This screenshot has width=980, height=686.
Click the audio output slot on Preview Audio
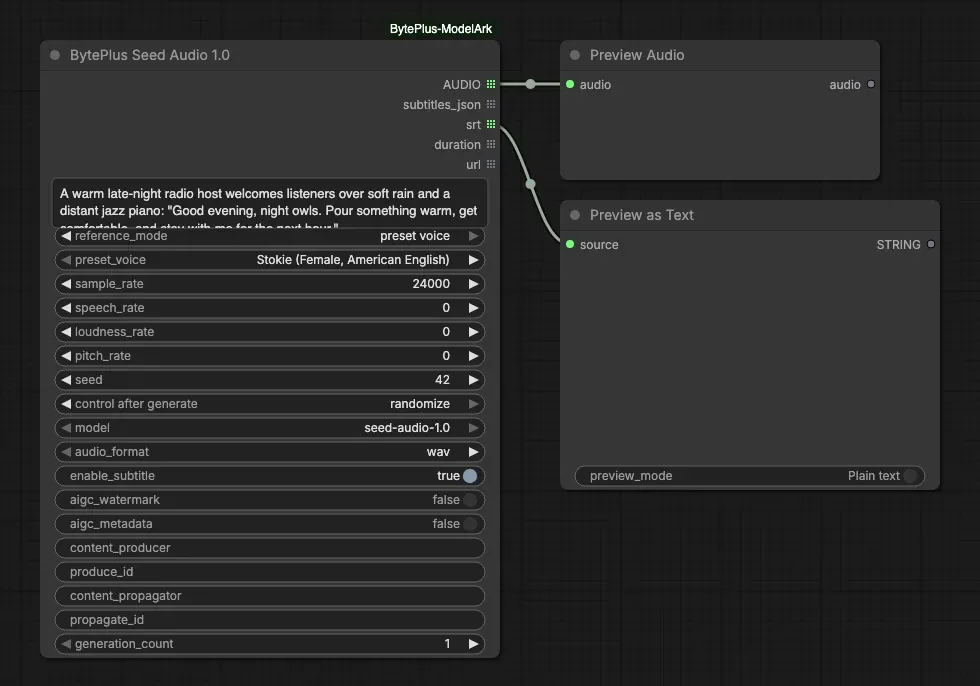871,84
